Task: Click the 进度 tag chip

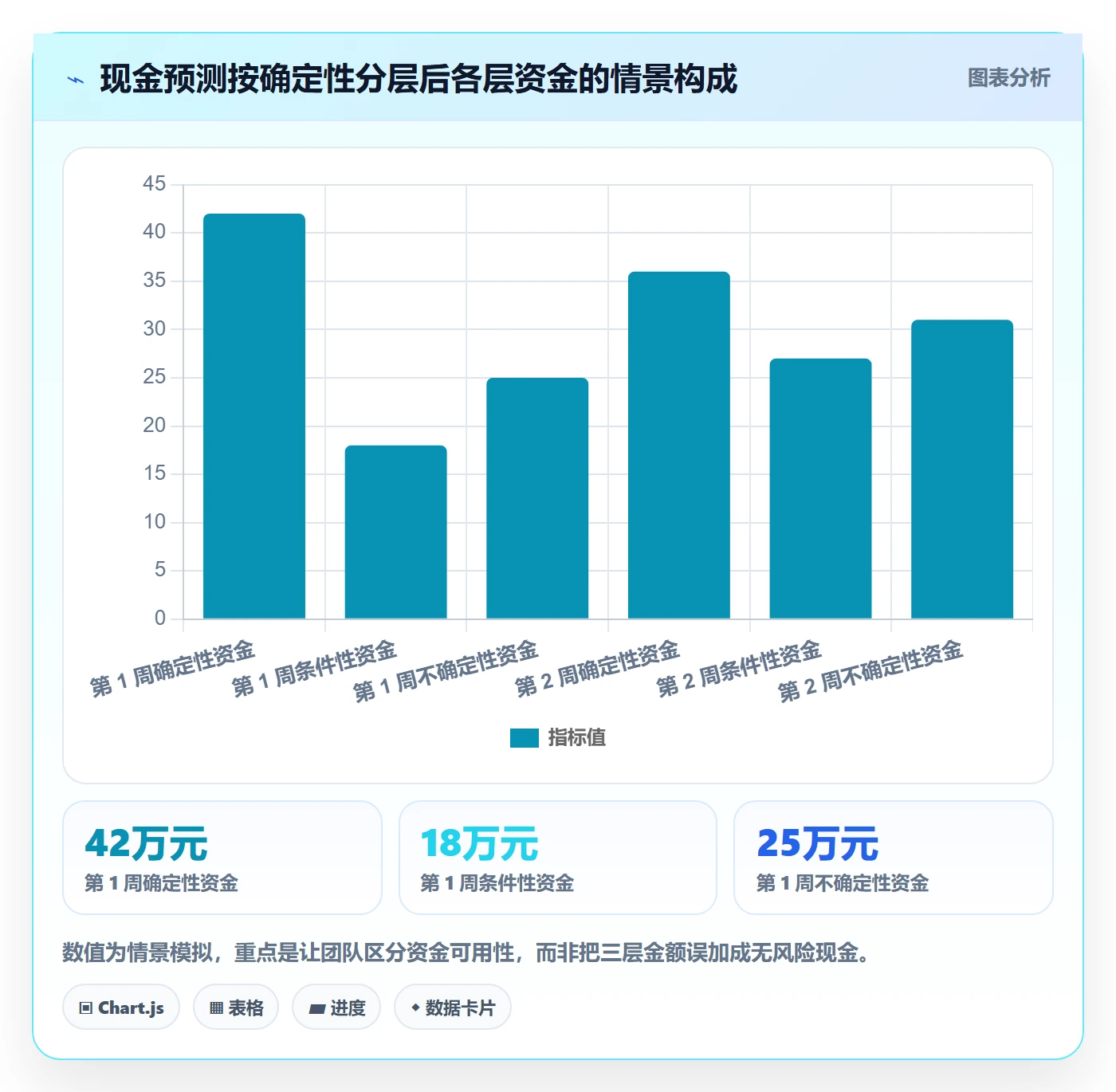Action: [x=336, y=1008]
